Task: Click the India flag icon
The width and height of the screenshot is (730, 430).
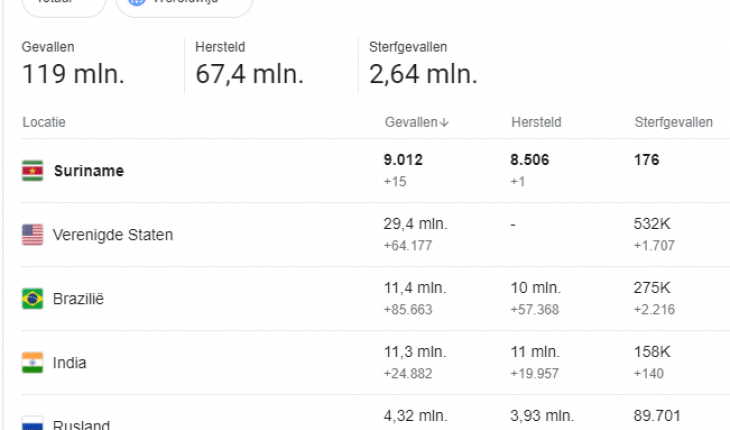Action: click(x=33, y=363)
